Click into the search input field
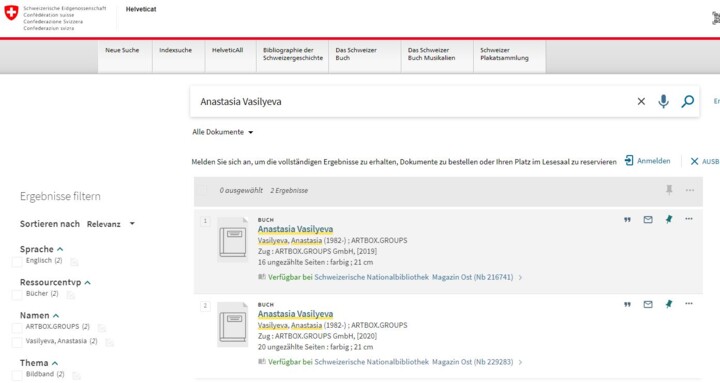The height and width of the screenshot is (383, 720). [x=413, y=101]
